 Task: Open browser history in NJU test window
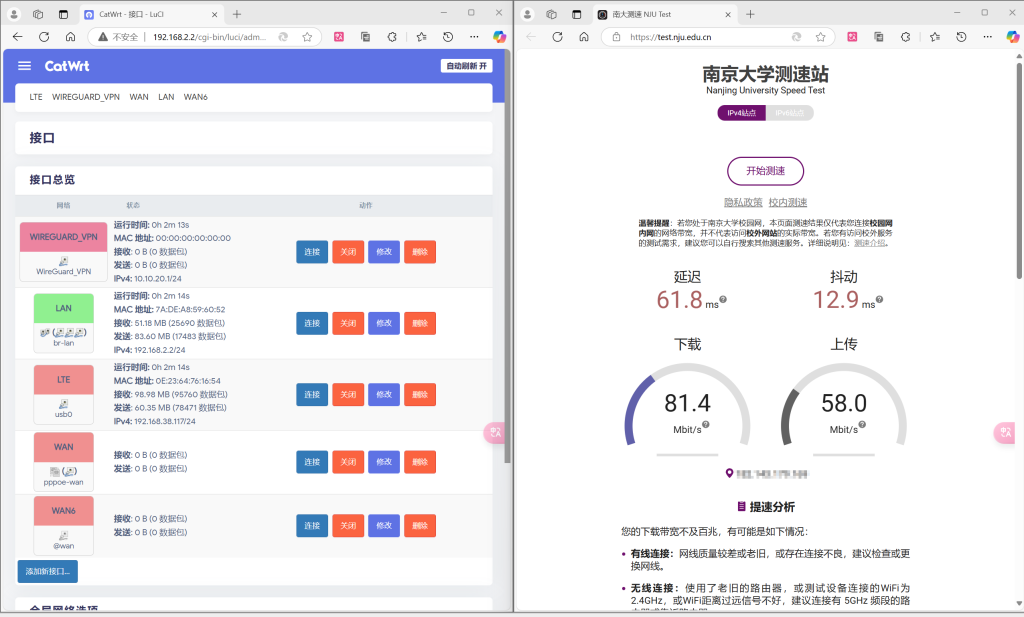(x=961, y=37)
